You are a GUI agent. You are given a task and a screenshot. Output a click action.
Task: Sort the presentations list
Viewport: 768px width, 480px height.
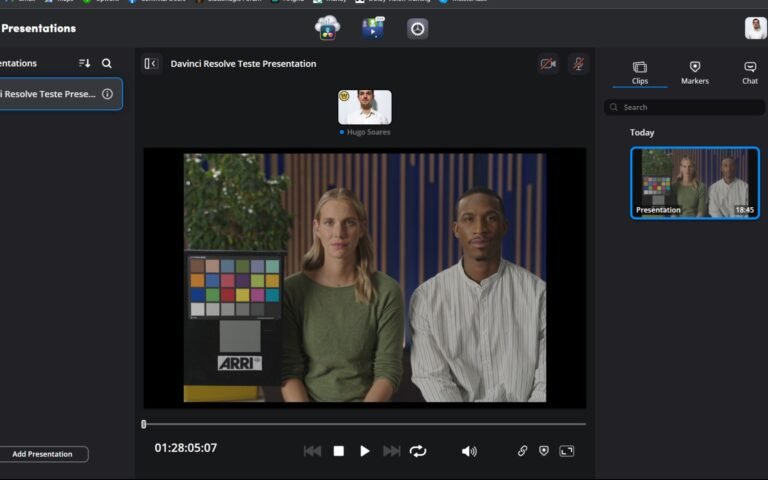pos(84,63)
